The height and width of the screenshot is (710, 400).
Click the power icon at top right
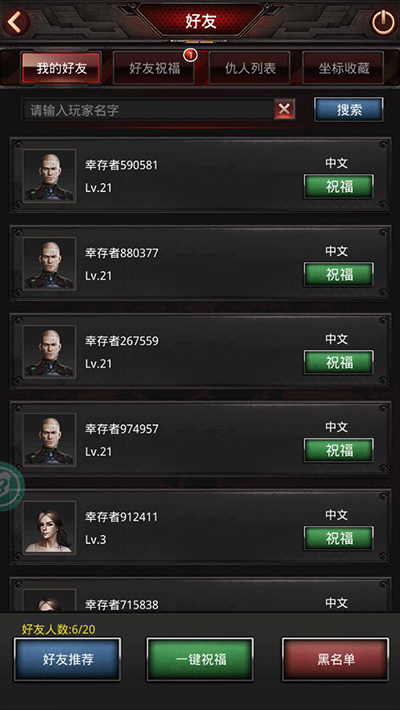pos(383,22)
